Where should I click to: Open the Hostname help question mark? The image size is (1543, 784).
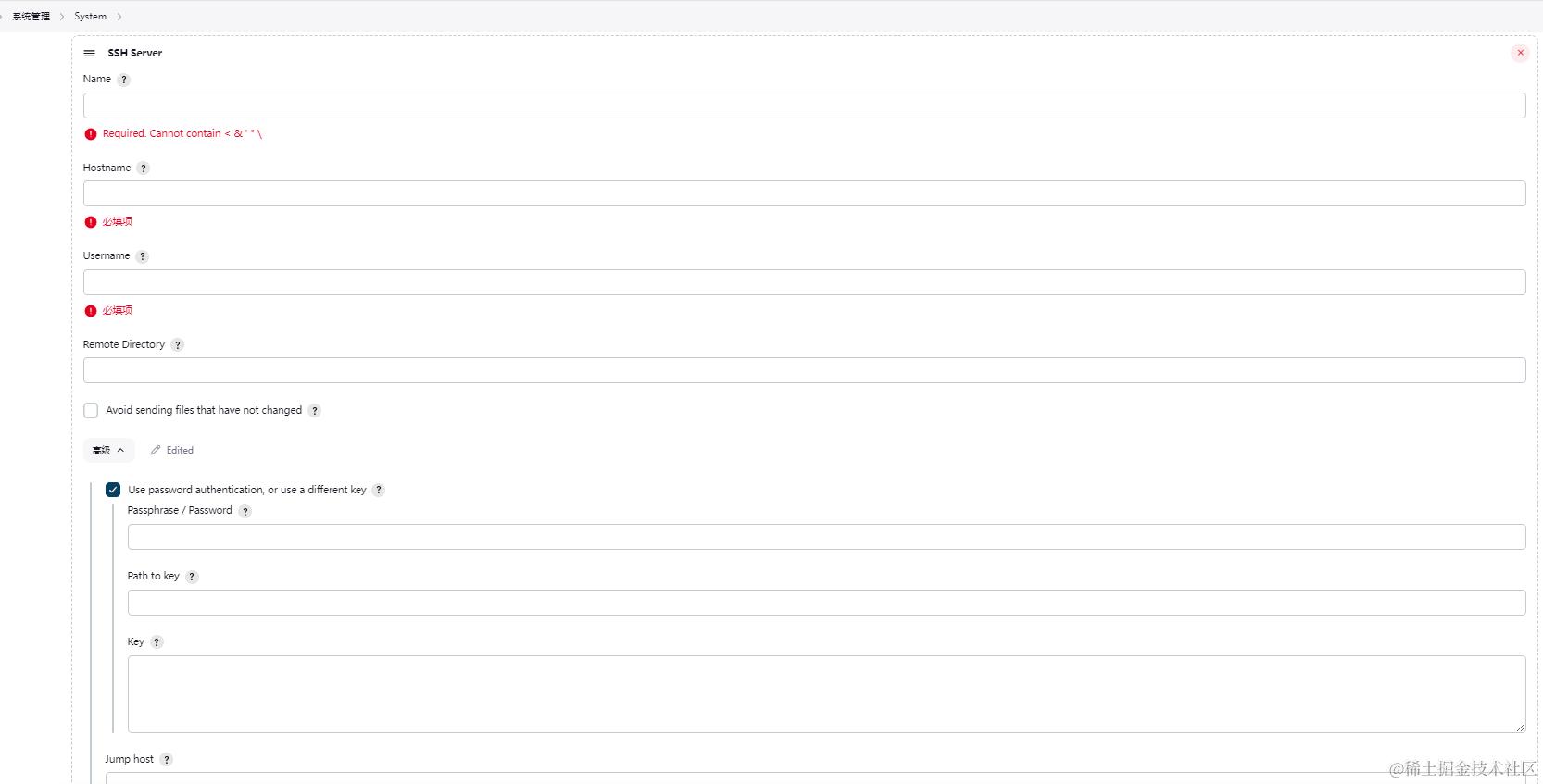(x=144, y=168)
